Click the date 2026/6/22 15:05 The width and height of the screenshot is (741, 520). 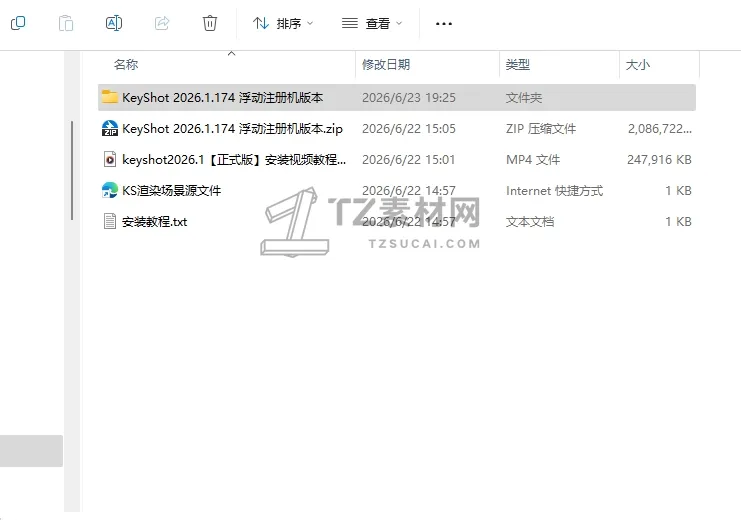[409, 129]
